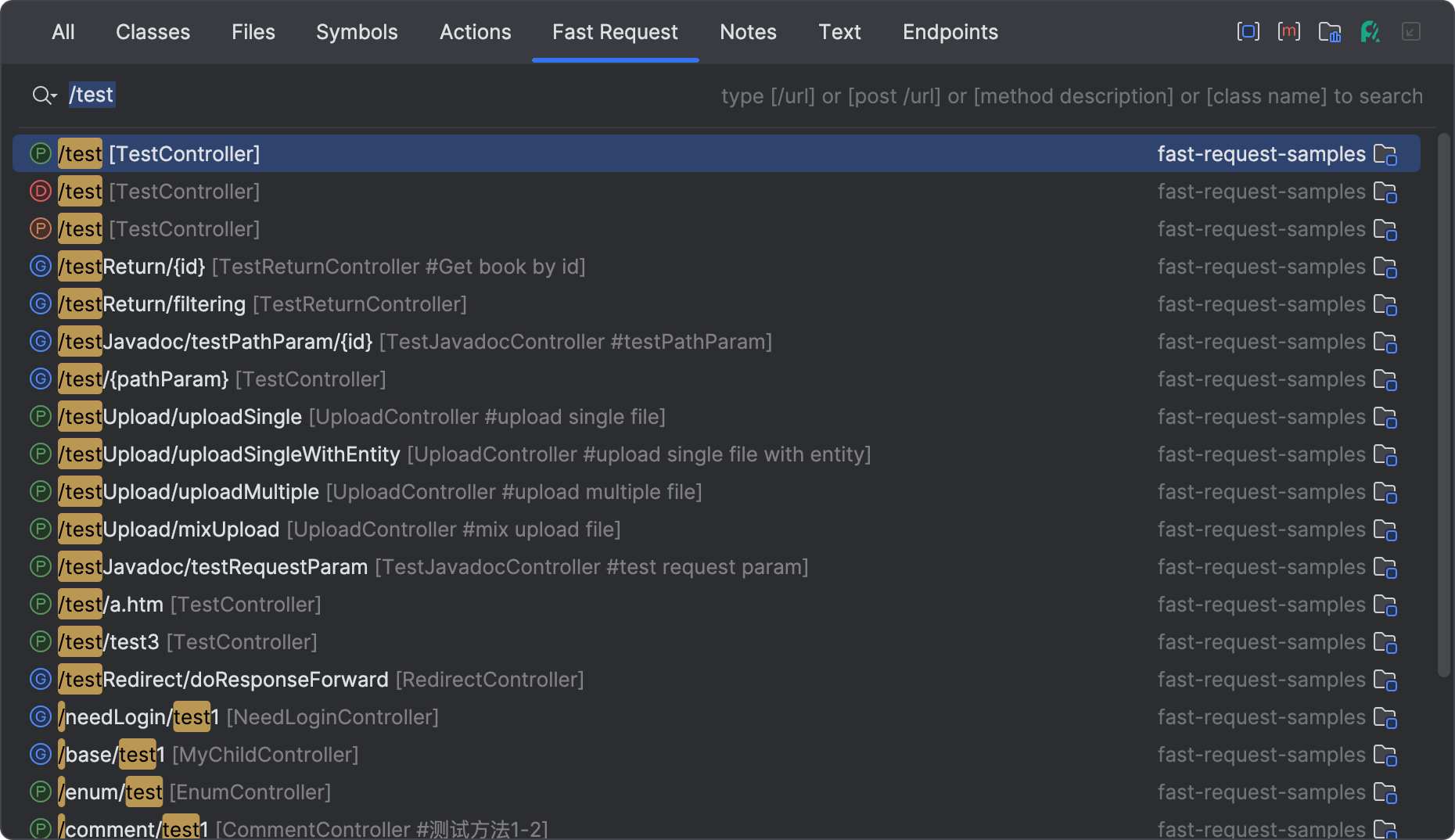Toggle the folder with chart module filter

pos(1329,32)
